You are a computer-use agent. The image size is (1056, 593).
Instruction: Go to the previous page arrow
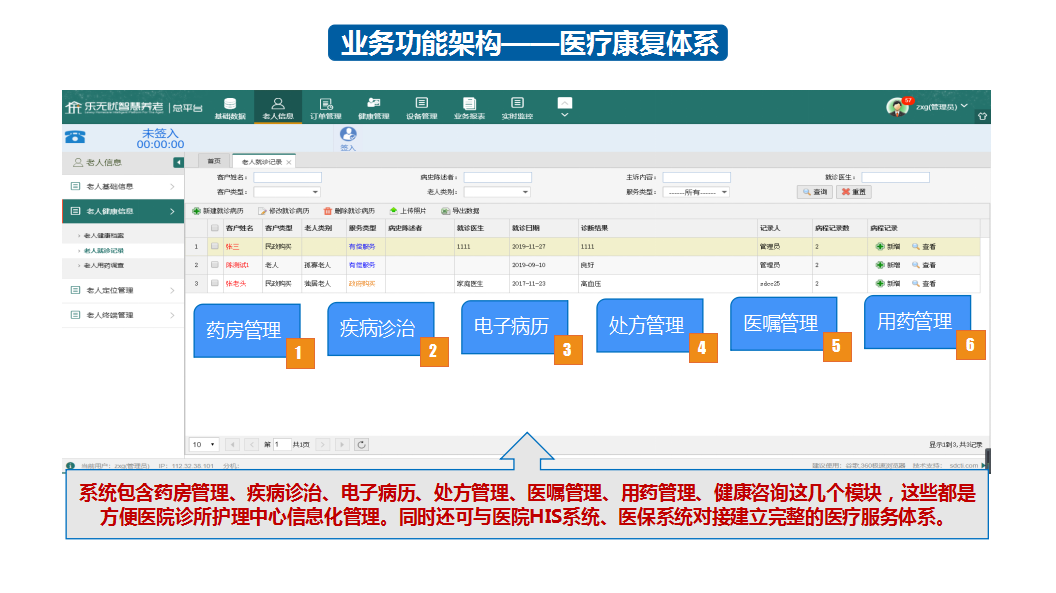point(252,444)
